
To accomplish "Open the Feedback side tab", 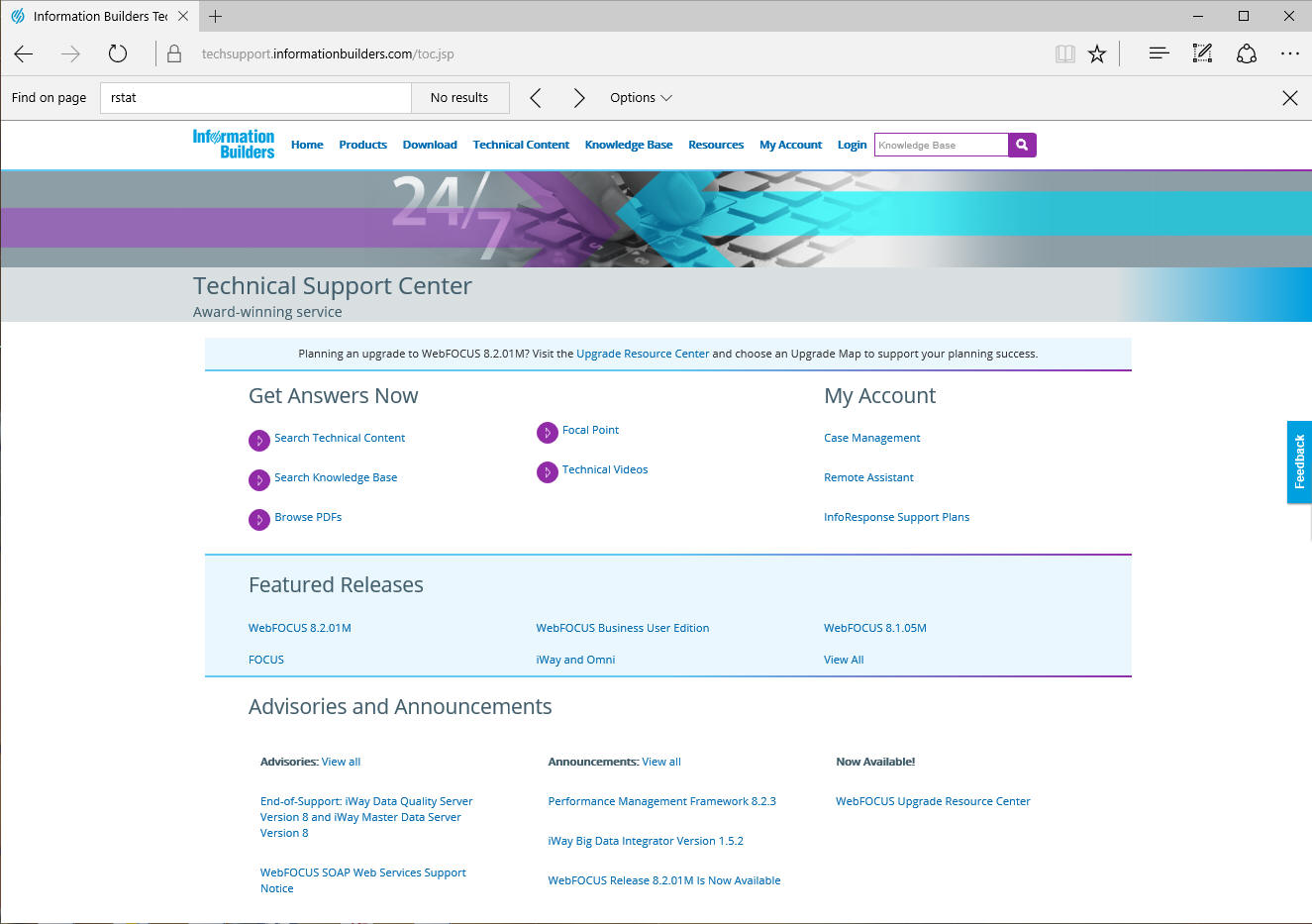I will (x=1299, y=462).
